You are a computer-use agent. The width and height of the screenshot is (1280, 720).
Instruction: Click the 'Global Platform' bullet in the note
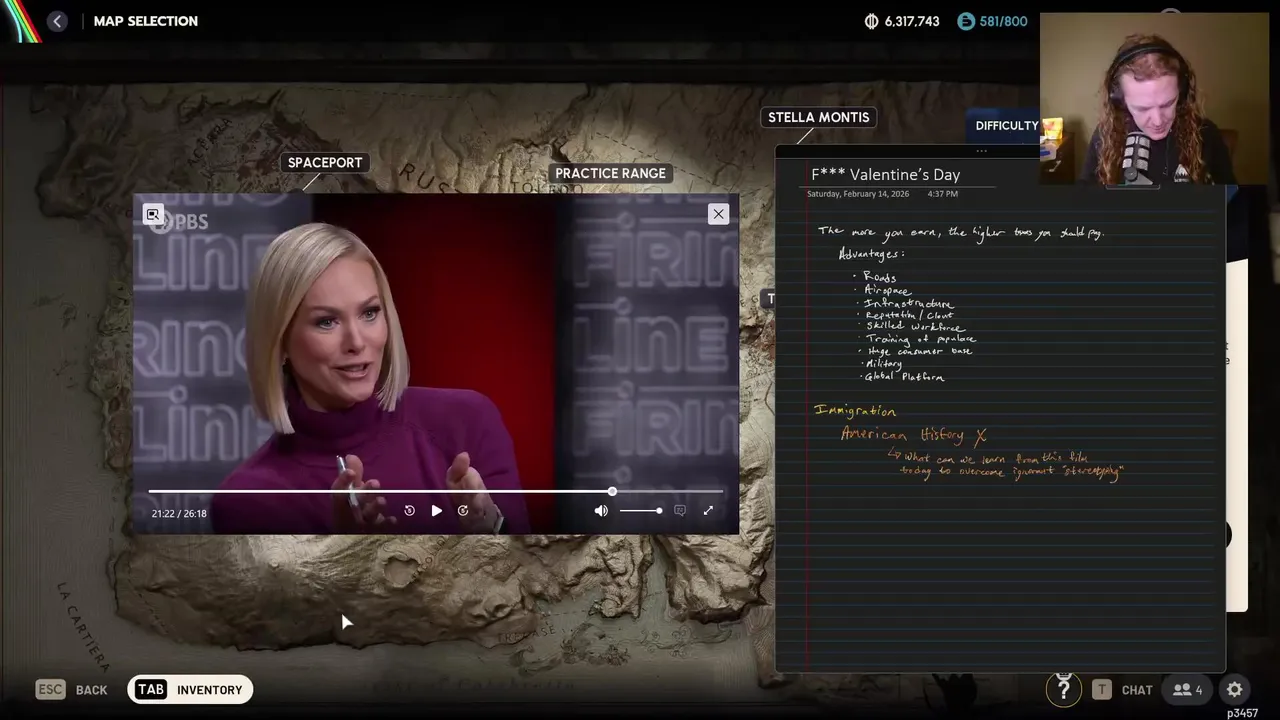coord(903,377)
